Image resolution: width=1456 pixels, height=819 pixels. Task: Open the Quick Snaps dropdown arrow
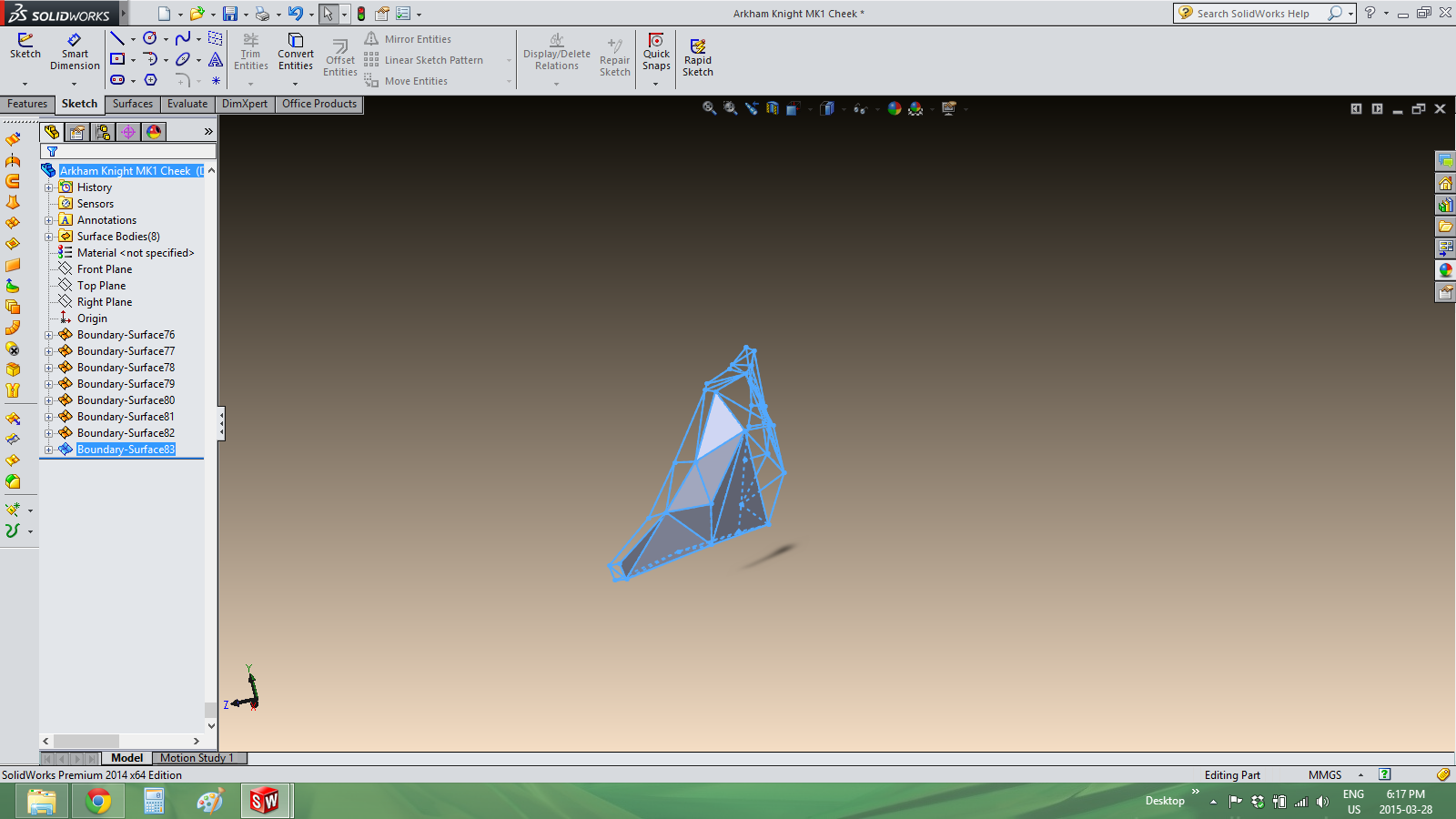pos(656,84)
